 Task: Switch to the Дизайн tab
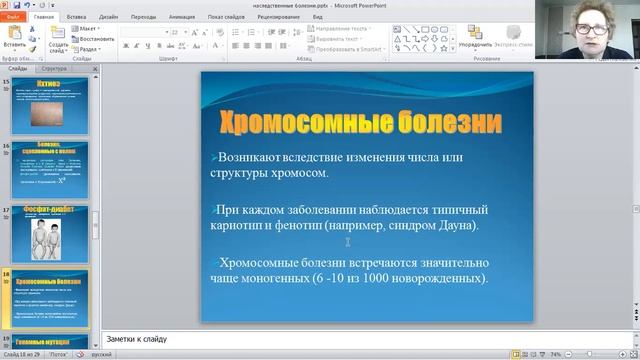coord(109,17)
